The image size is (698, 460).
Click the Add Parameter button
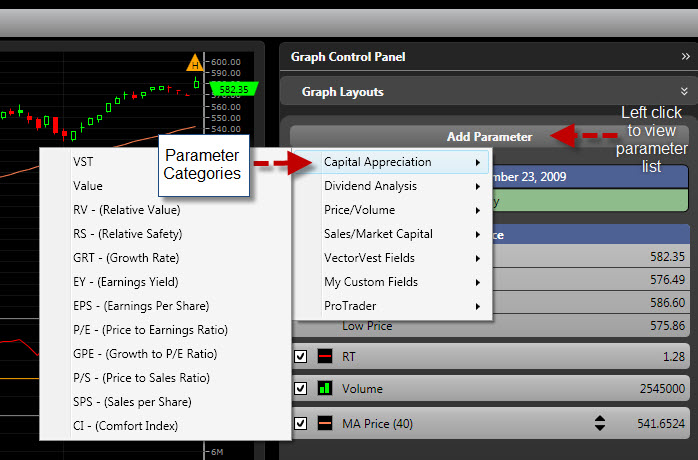pos(489,136)
